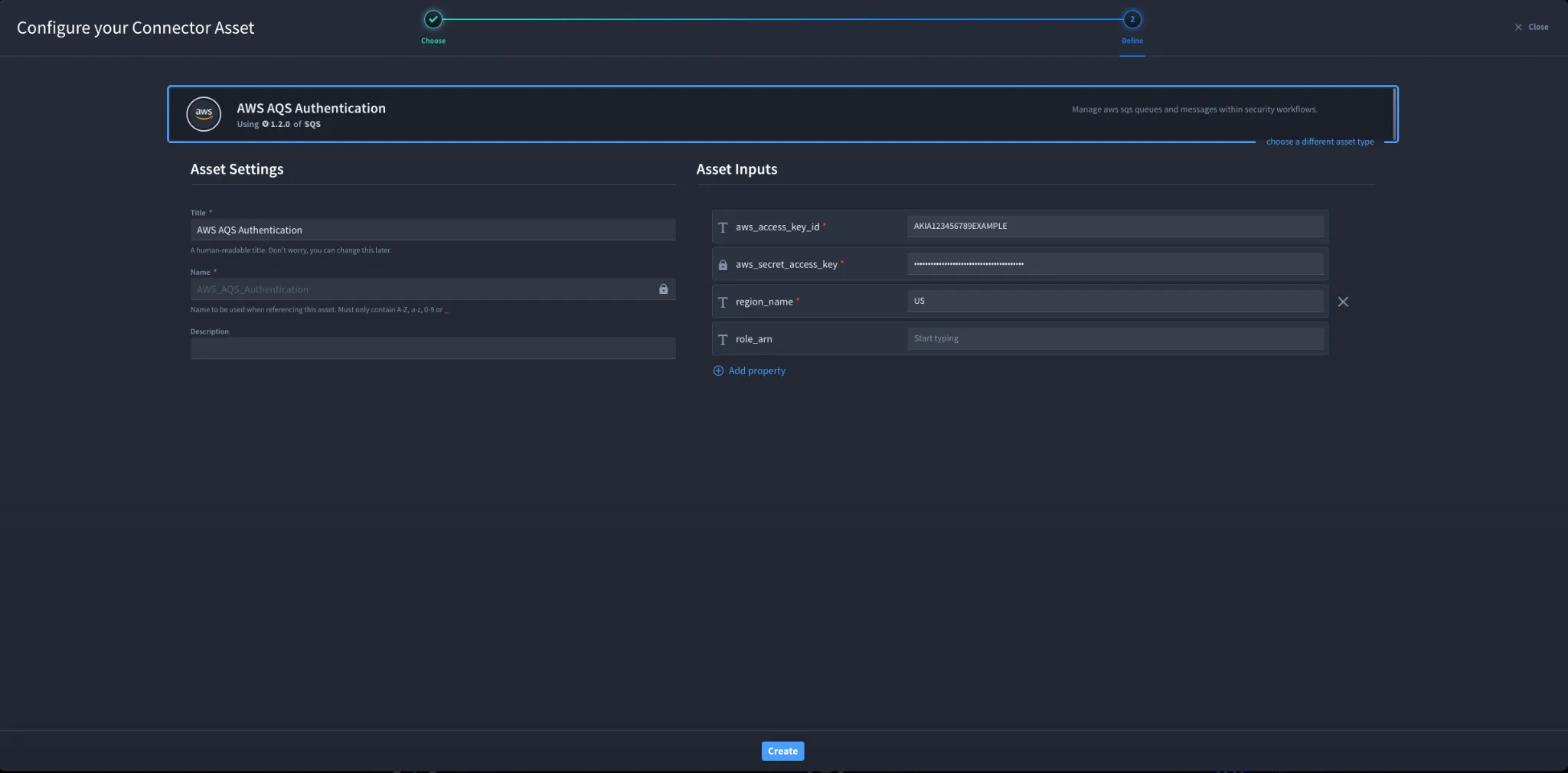This screenshot has height=773, width=1568.
Task: Close the connector asset dialog
Action: 1531,27
